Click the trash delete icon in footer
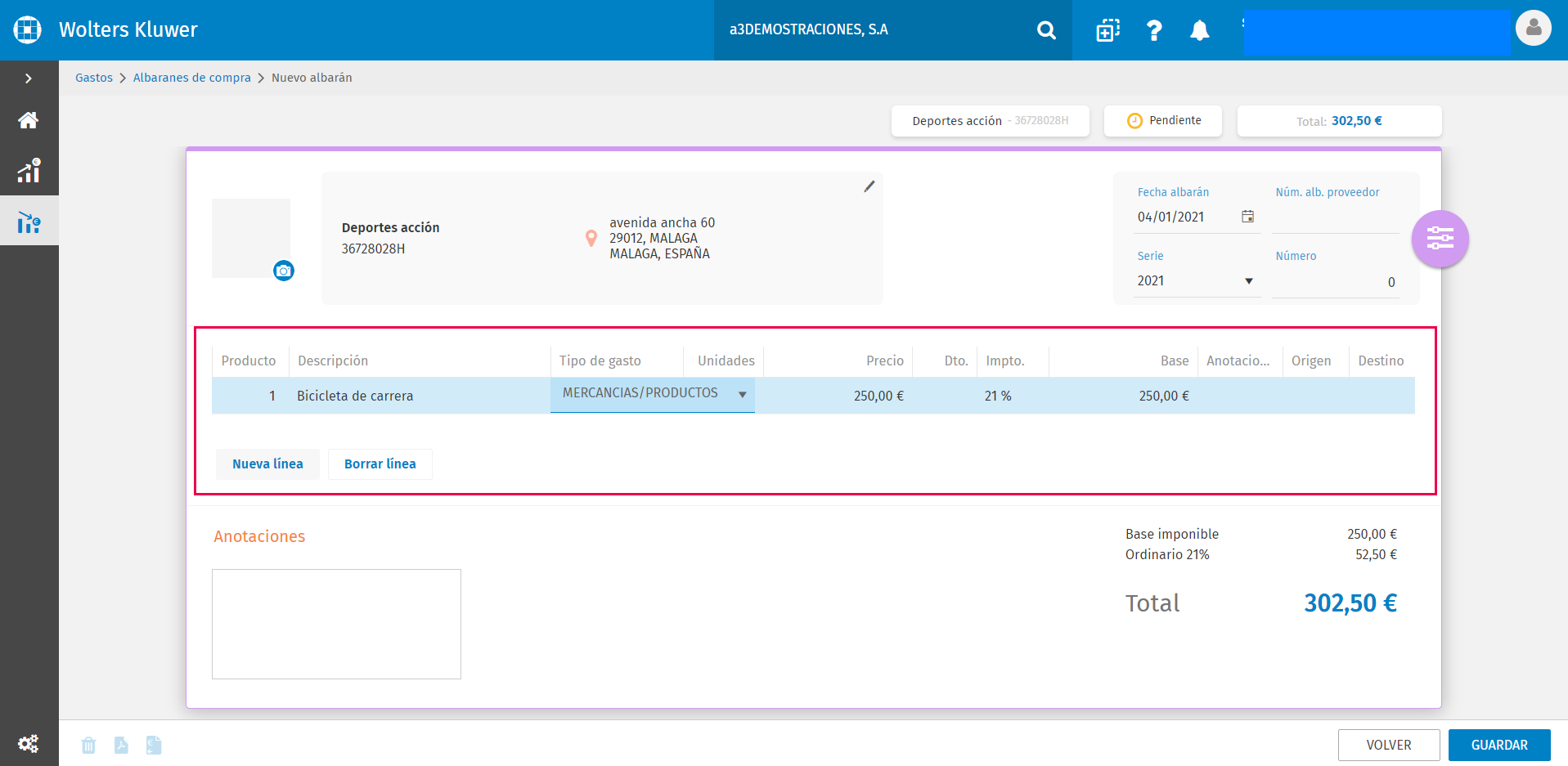Image resolution: width=1568 pixels, height=766 pixels. coord(88,745)
